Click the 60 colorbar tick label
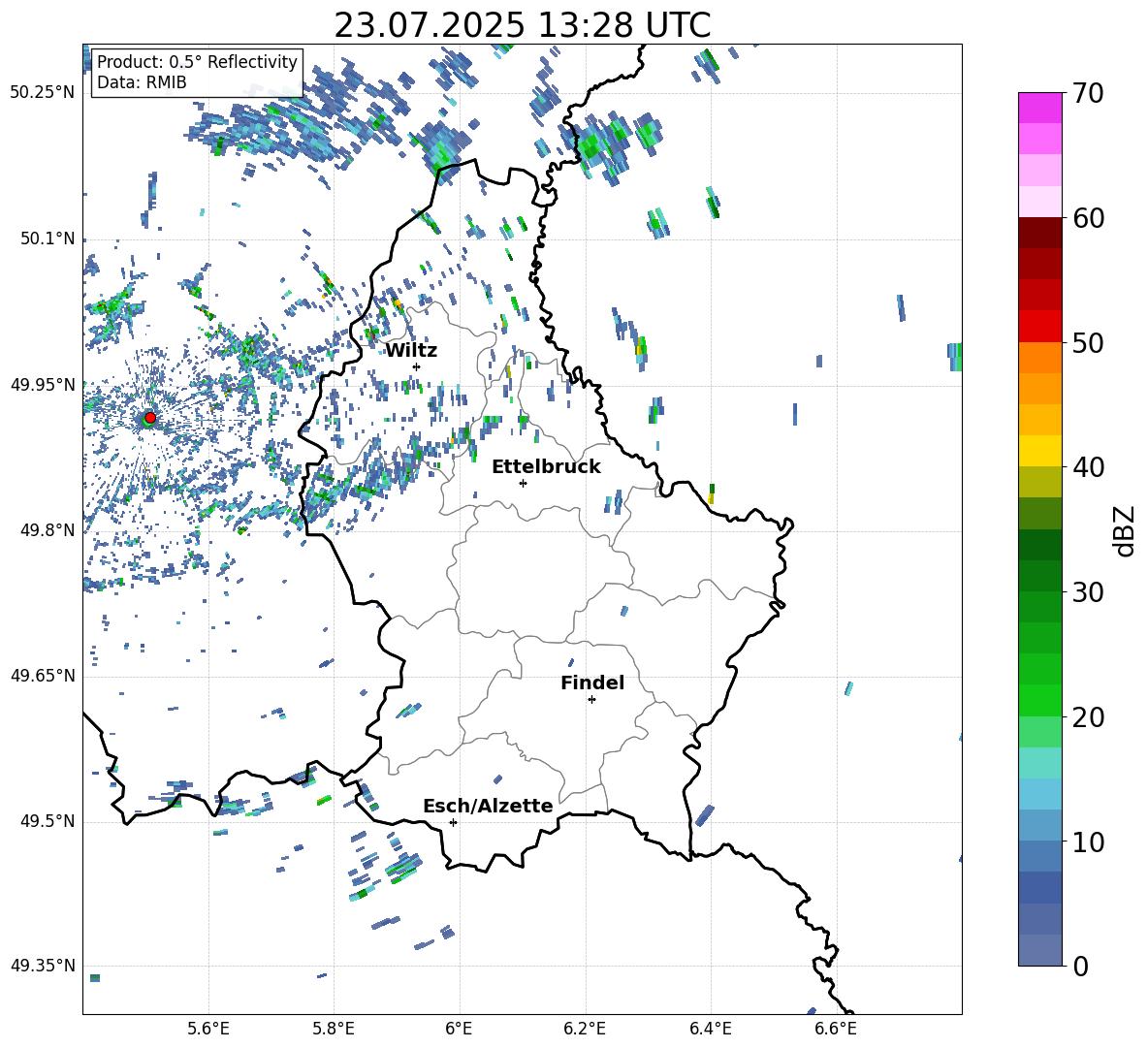 [x=1088, y=218]
